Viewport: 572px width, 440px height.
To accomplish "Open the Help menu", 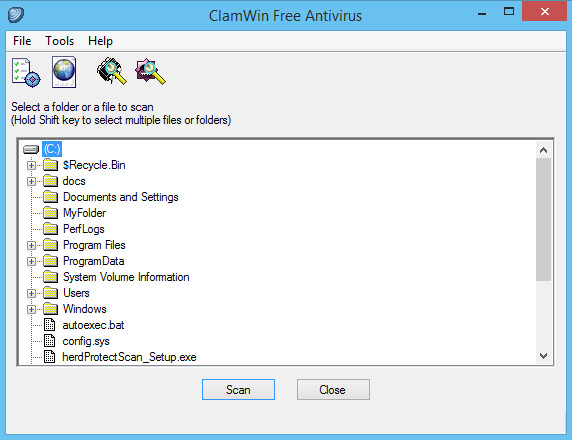I will pos(100,41).
